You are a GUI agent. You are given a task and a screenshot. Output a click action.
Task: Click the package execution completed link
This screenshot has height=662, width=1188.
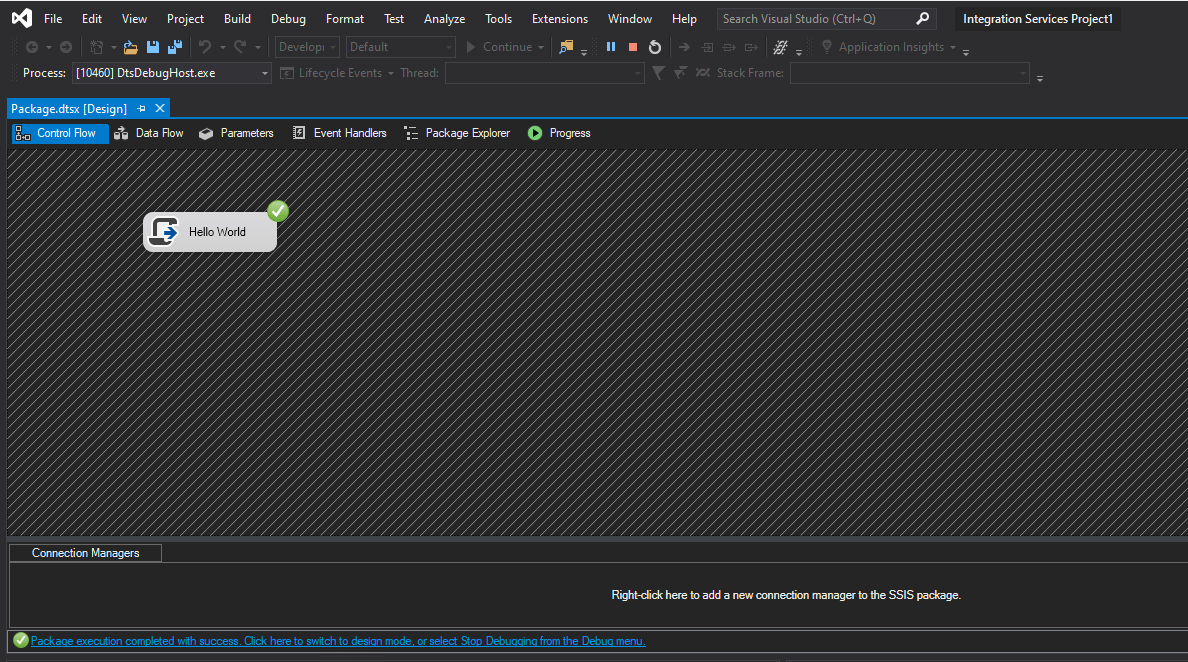point(338,641)
